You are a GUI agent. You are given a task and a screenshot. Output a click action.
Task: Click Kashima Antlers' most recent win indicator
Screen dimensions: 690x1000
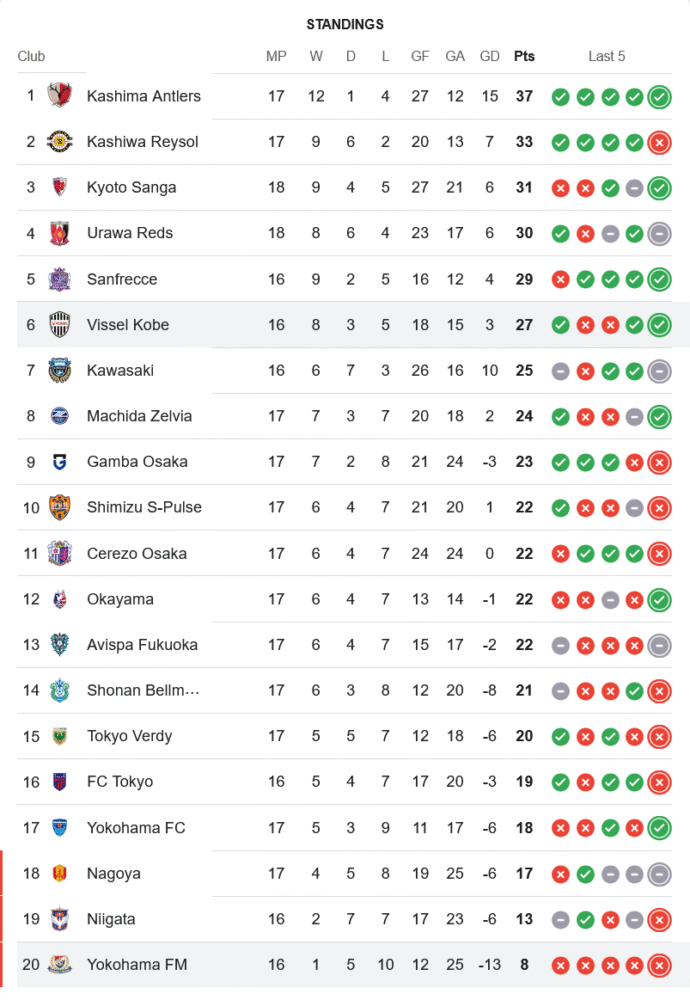[659, 97]
